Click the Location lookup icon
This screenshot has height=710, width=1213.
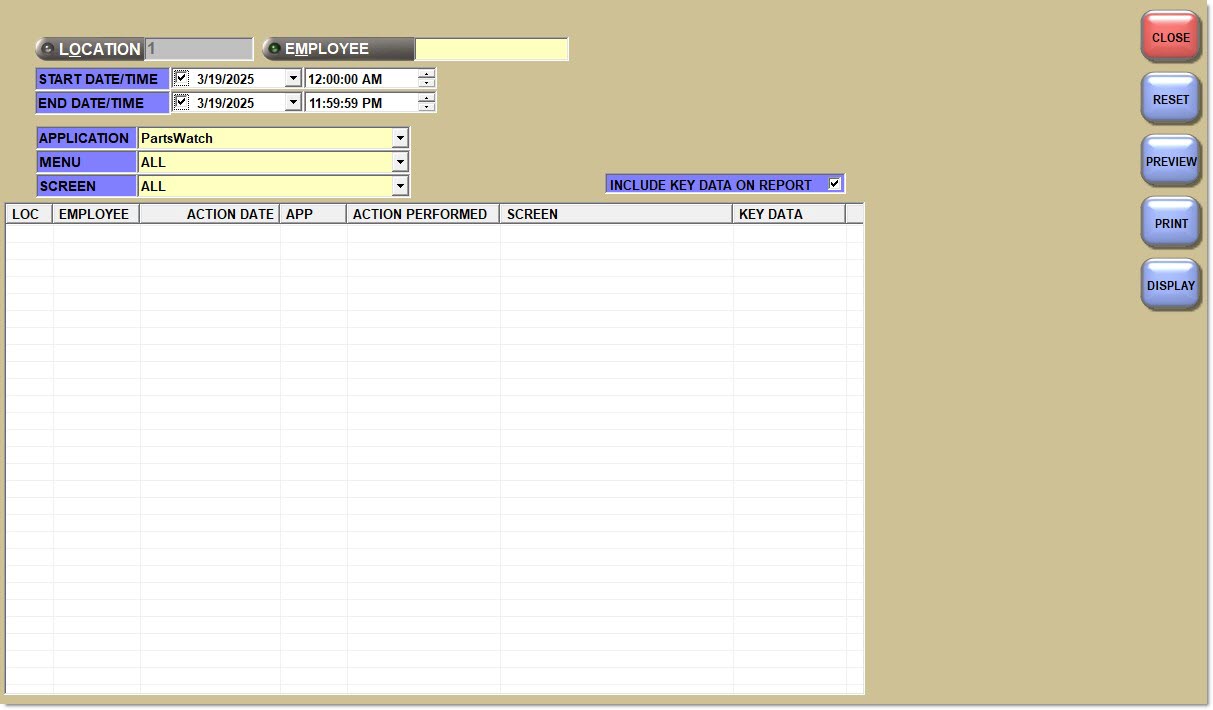[x=47, y=49]
